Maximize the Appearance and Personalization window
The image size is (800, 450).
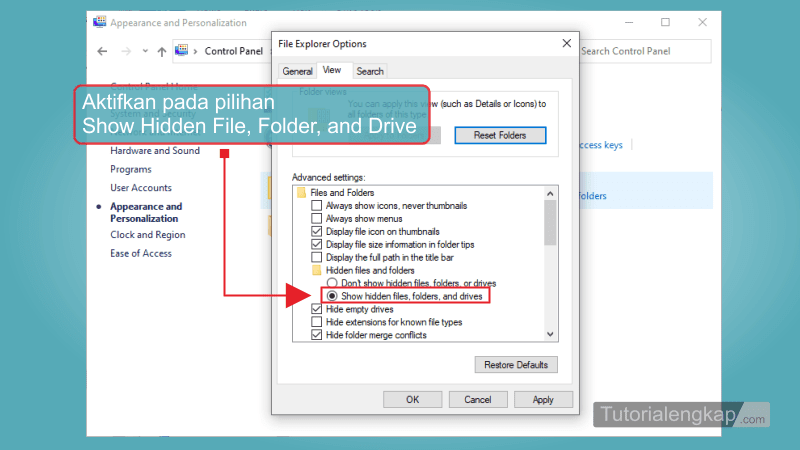click(665, 22)
